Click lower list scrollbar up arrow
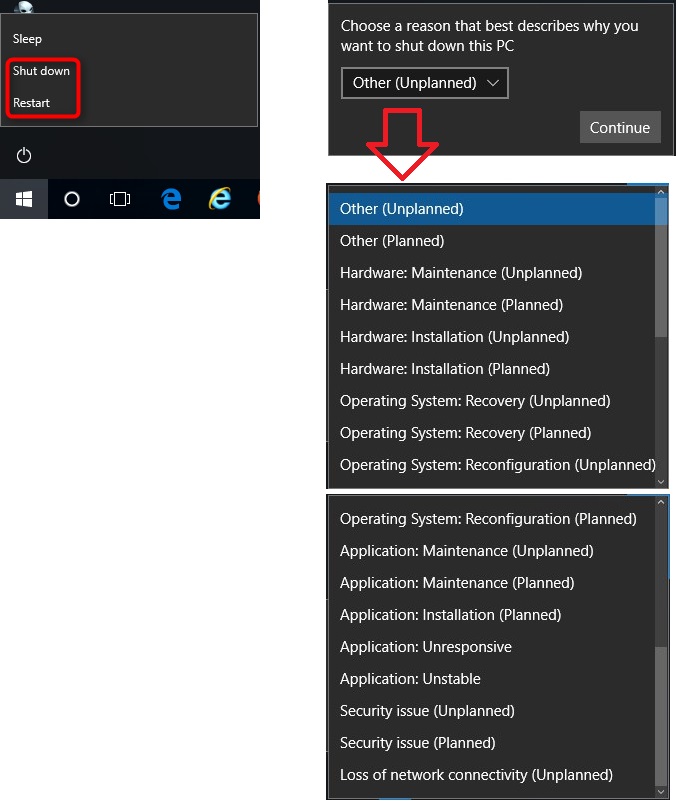This screenshot has height=802, width=678. pyautogui.click(x=661, y=502)
